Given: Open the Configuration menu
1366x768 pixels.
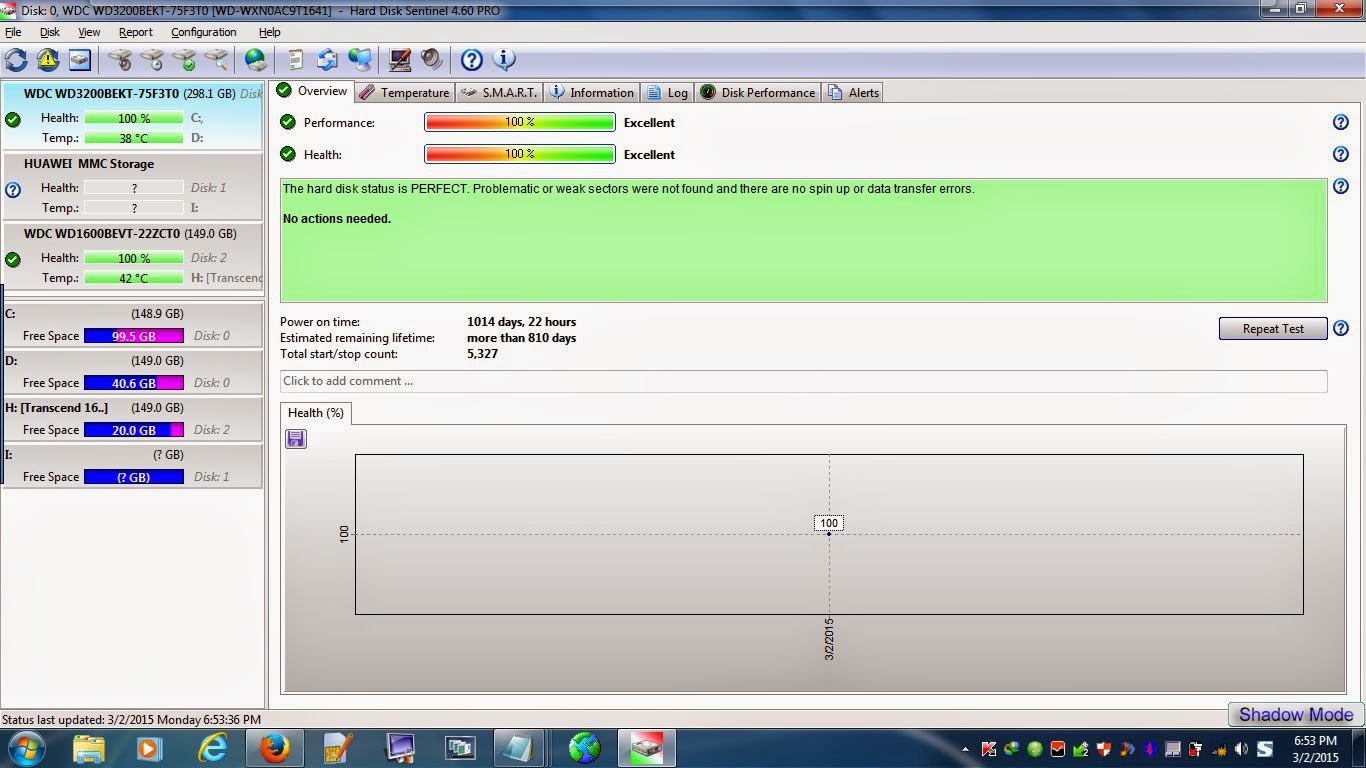Looking at the screenshot, I should tap(203, 31).
